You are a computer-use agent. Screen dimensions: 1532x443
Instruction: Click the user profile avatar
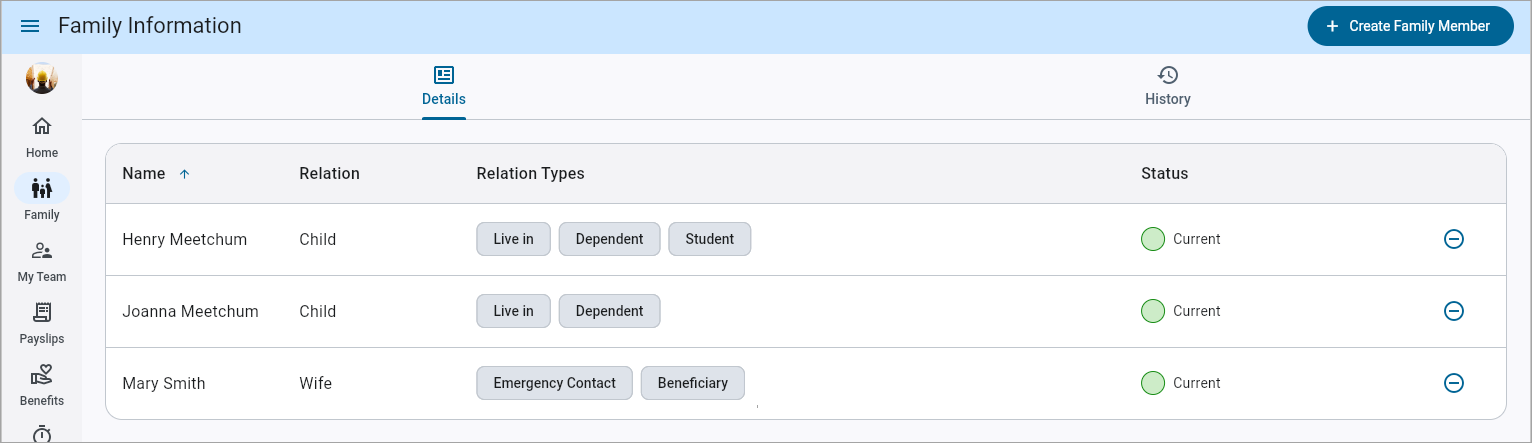coord(41,78)
